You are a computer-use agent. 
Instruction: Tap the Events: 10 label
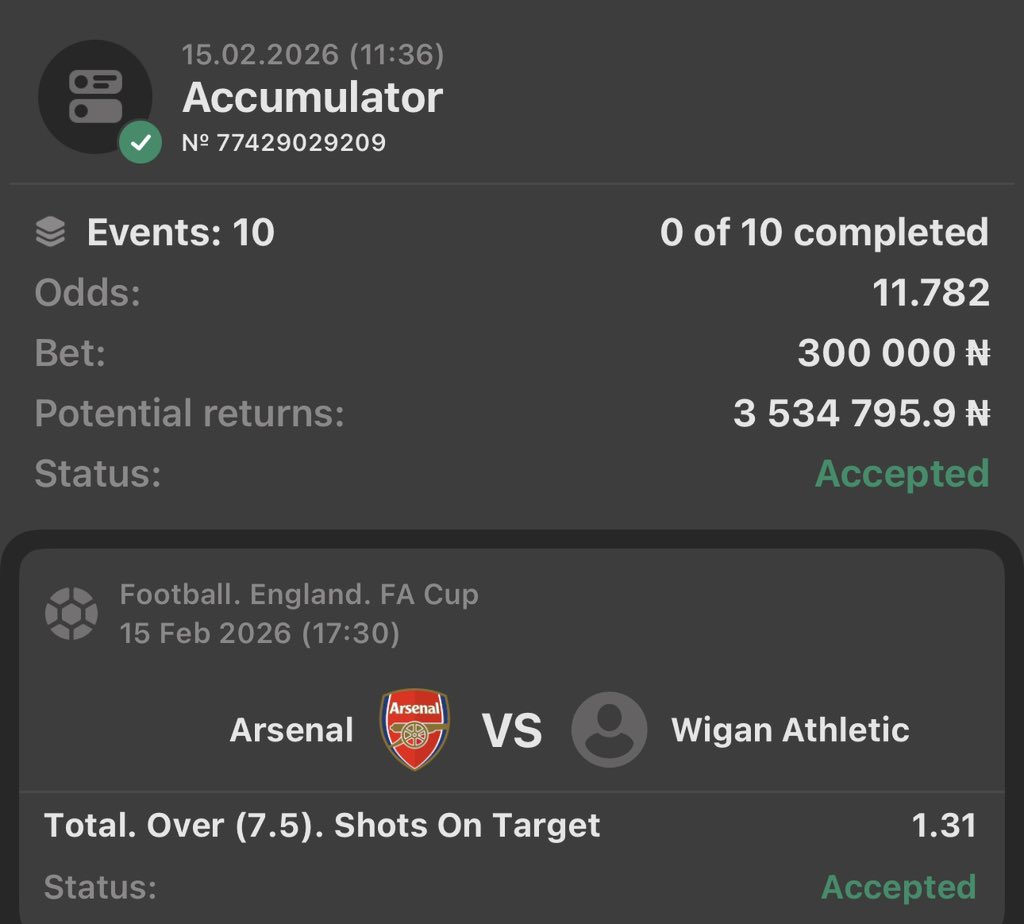(180, 233)
